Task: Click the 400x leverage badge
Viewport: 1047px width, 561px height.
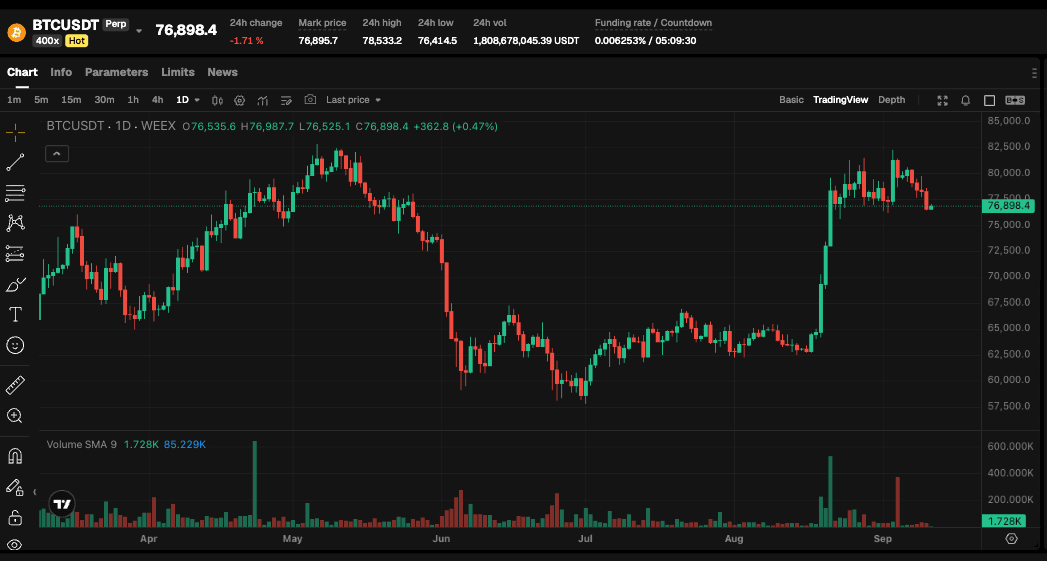Action: click(x=47, y=41)
